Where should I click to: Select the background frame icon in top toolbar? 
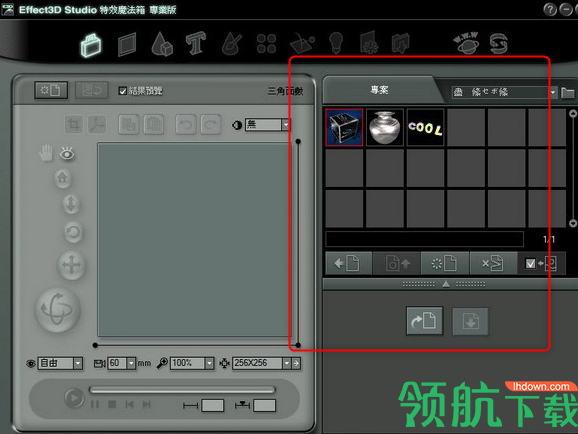tap(127, 45)
